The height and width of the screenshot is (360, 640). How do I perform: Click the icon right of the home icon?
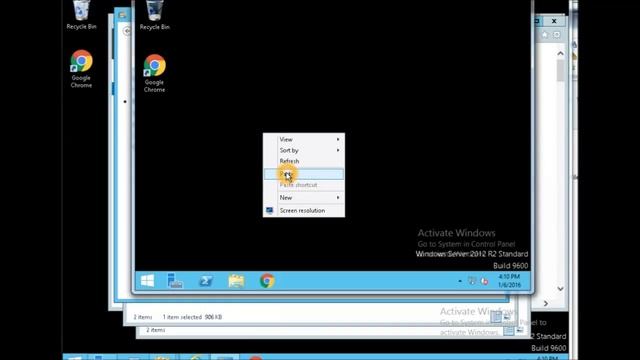tap(557, 35)
